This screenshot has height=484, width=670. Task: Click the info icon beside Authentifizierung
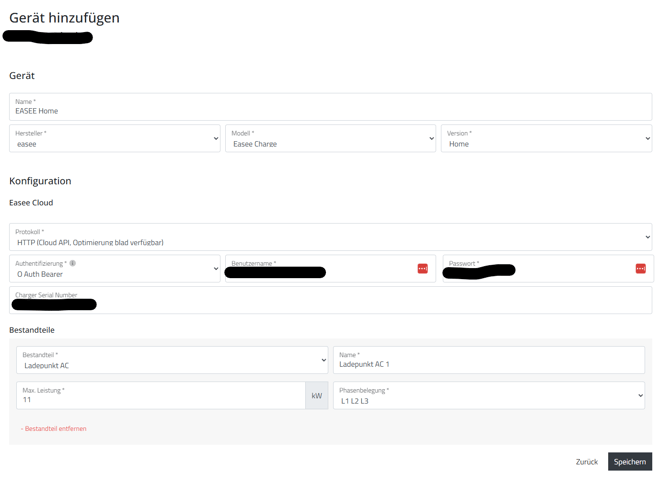[73, 264]
